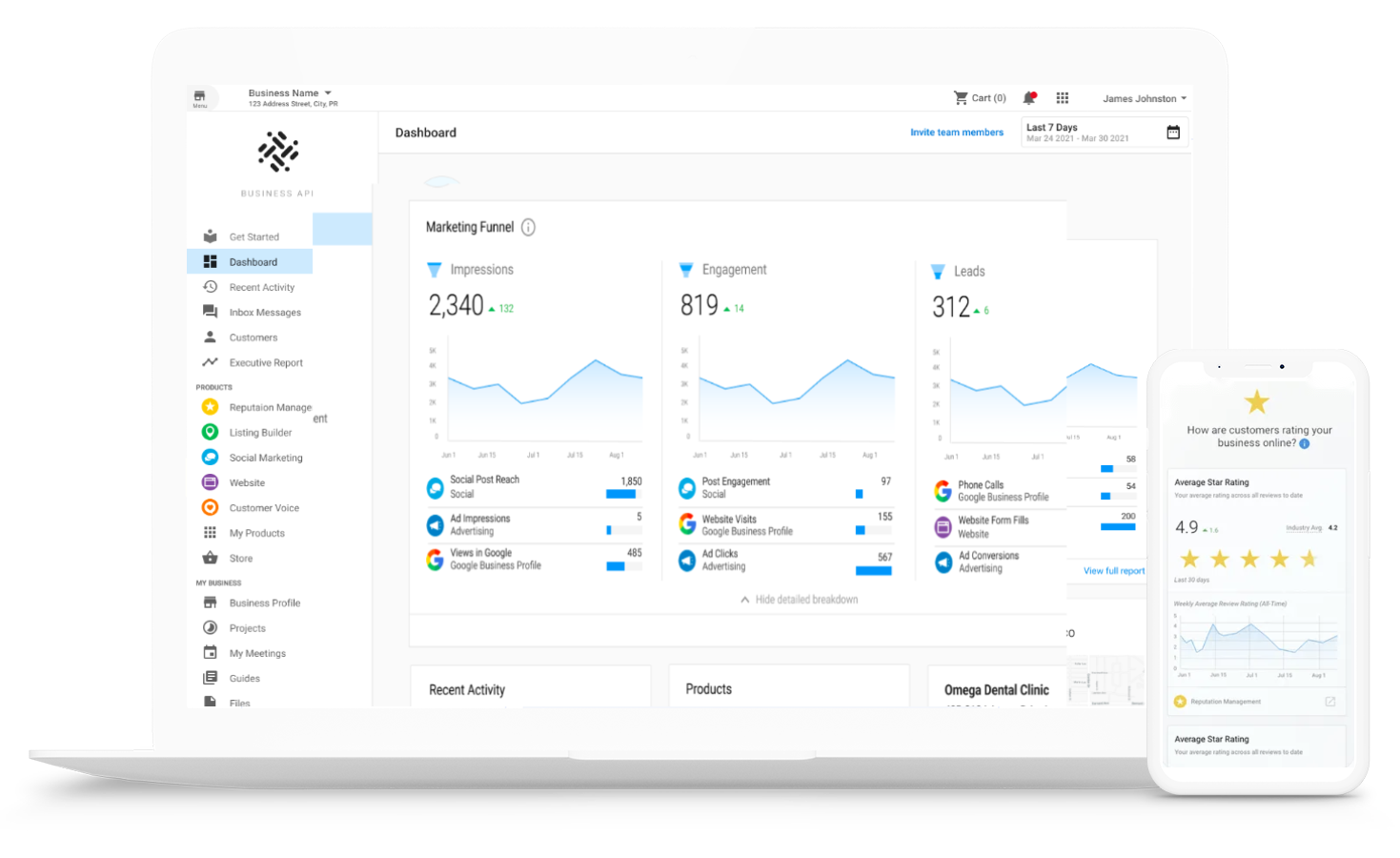
Task: Open the Customer Voice product
Action: (264, 507)
